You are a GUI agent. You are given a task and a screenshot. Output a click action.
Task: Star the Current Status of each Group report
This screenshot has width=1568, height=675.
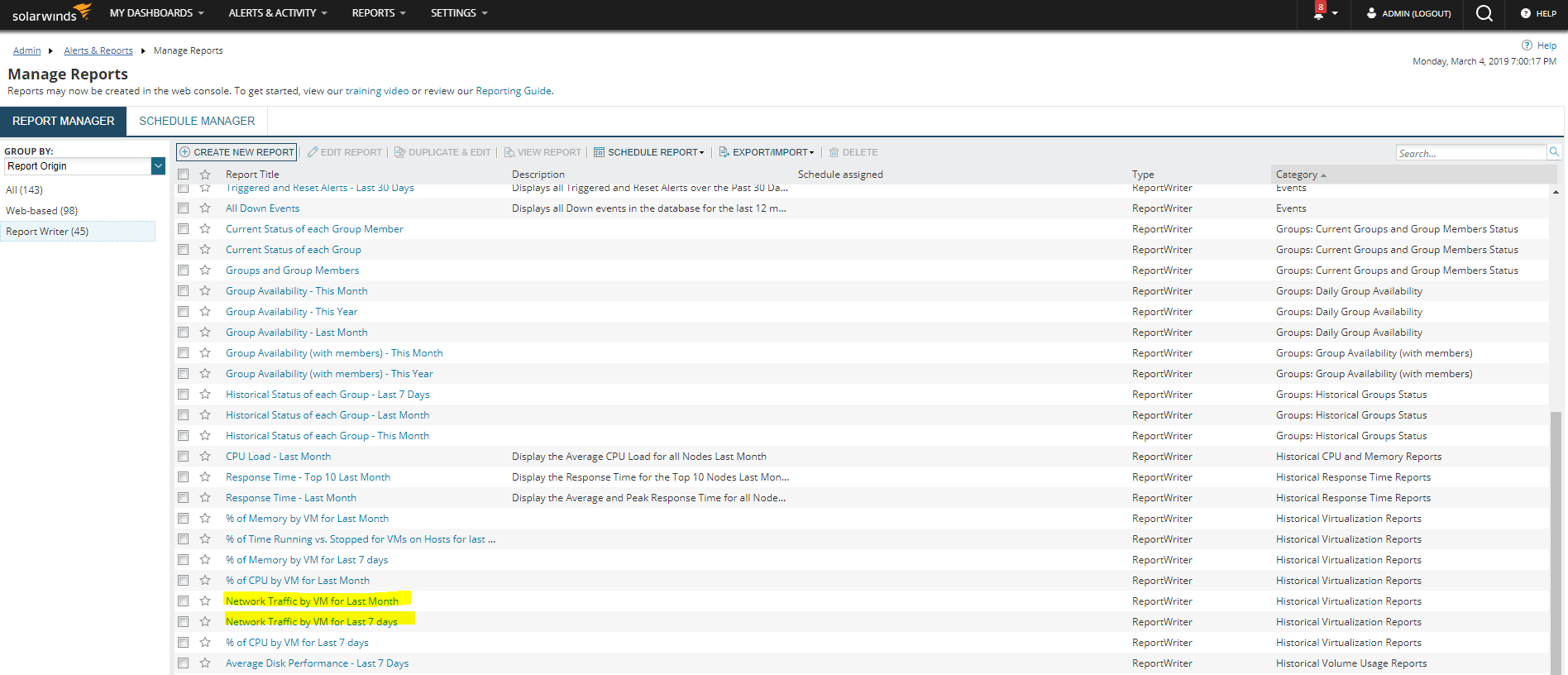pyautogui.click(x=205, y=250)
